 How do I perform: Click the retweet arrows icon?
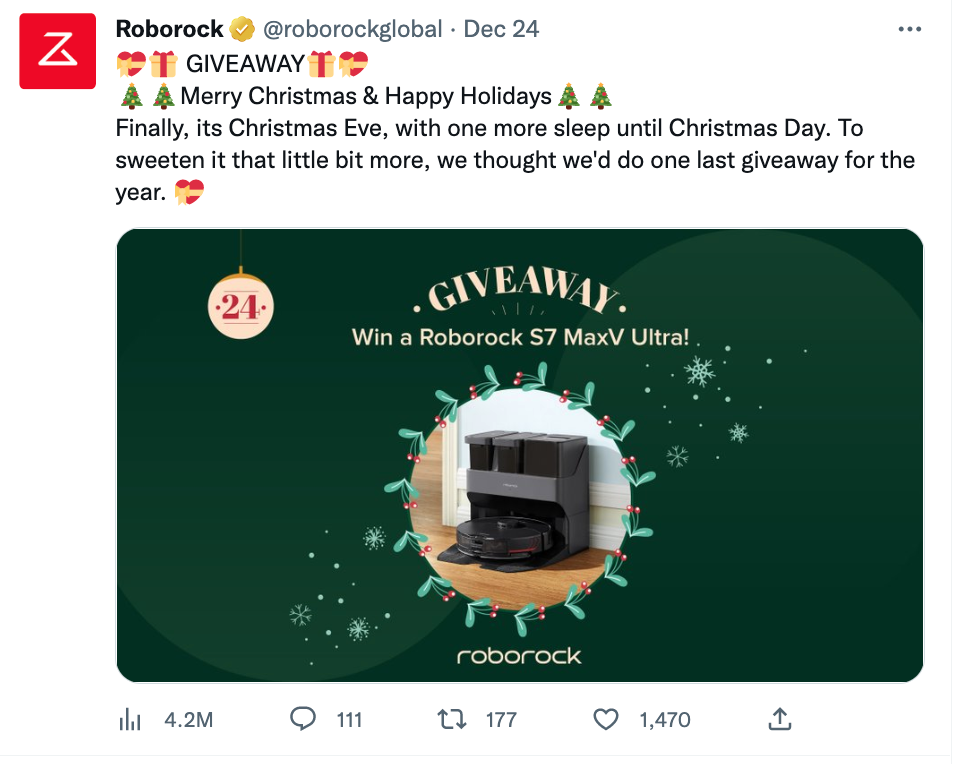pos(452,719)
